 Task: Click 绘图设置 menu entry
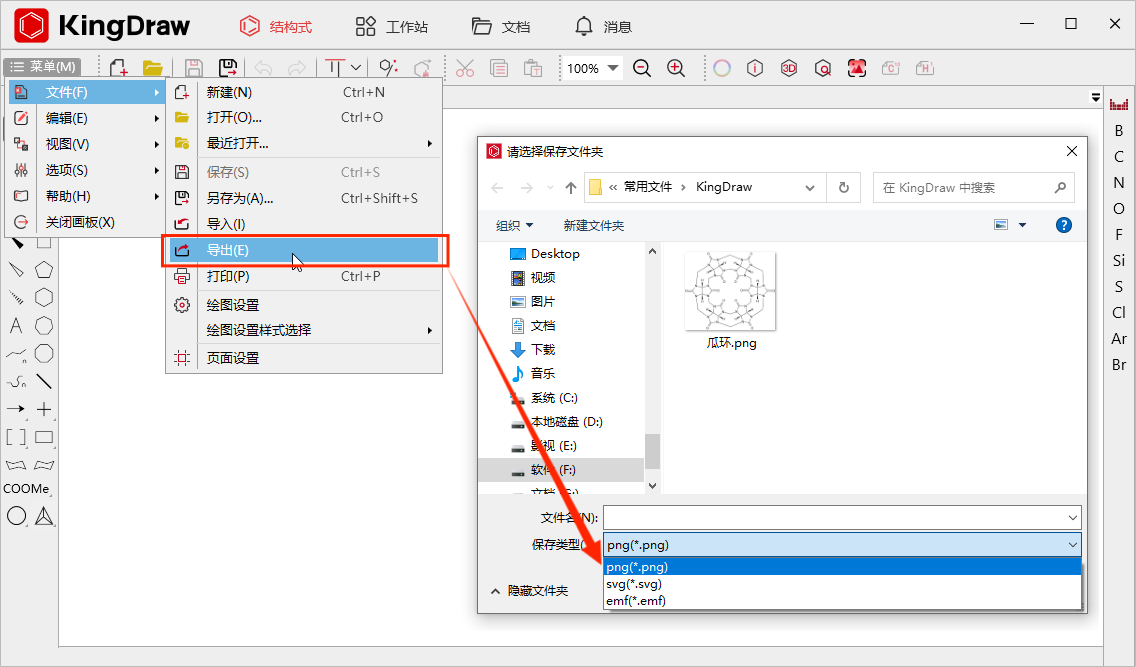coord(304,305)
